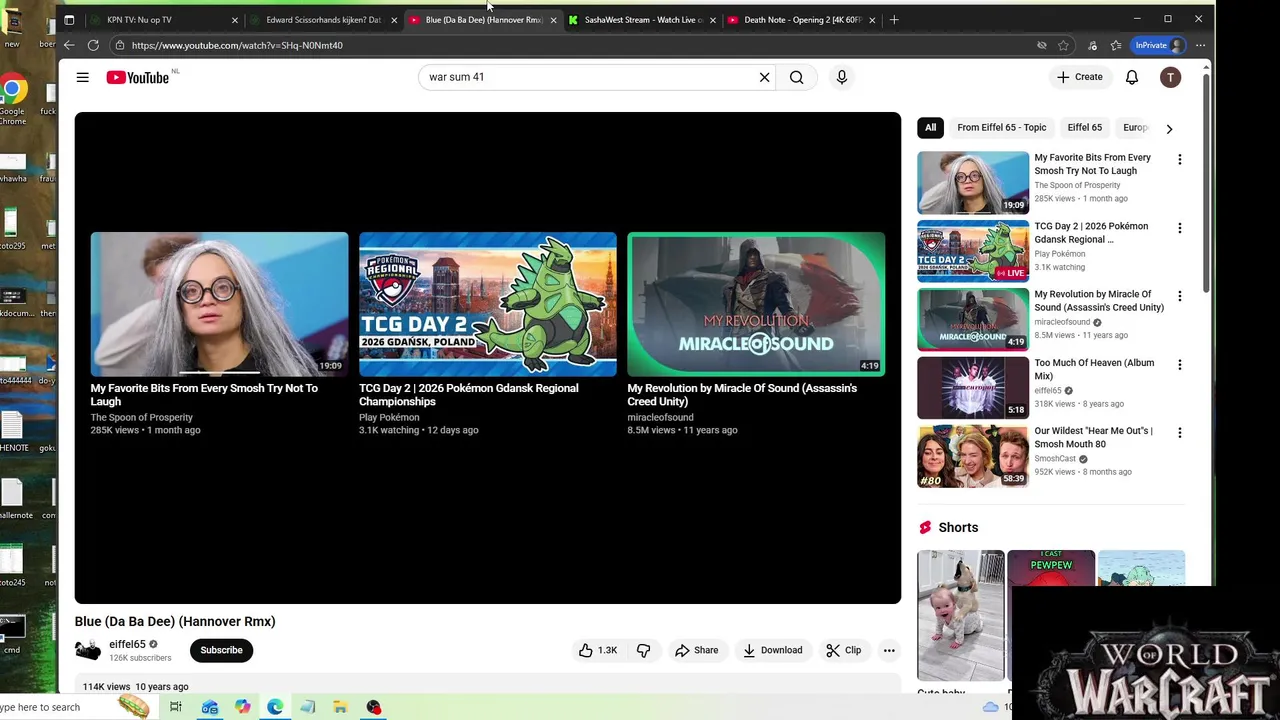Show more filter chips with right arrow
The image size is (1280, 720).
tap(1169, 128)
